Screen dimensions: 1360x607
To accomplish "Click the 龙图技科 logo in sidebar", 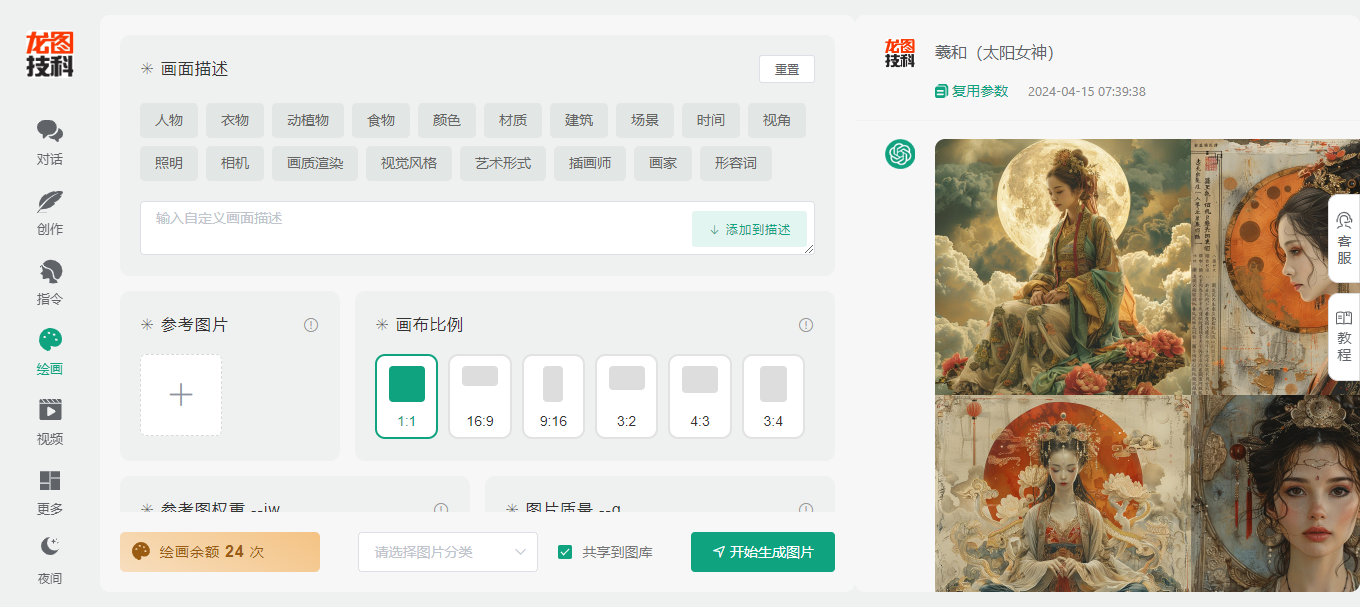I will click(x=50, y=54).
